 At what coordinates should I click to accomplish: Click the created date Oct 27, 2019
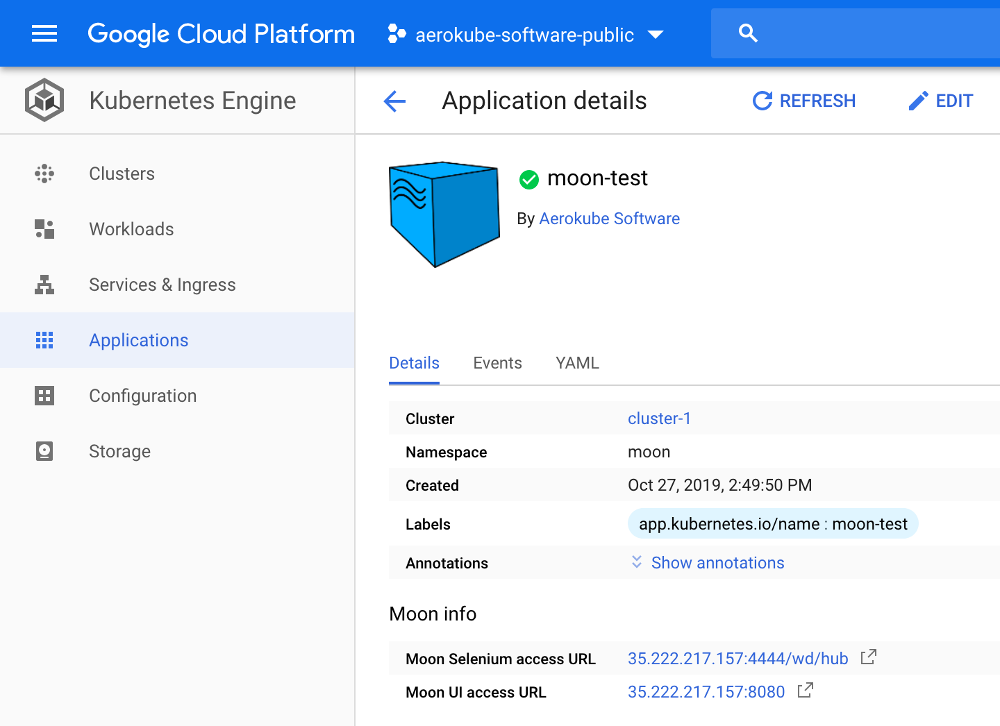click(719, 485)
